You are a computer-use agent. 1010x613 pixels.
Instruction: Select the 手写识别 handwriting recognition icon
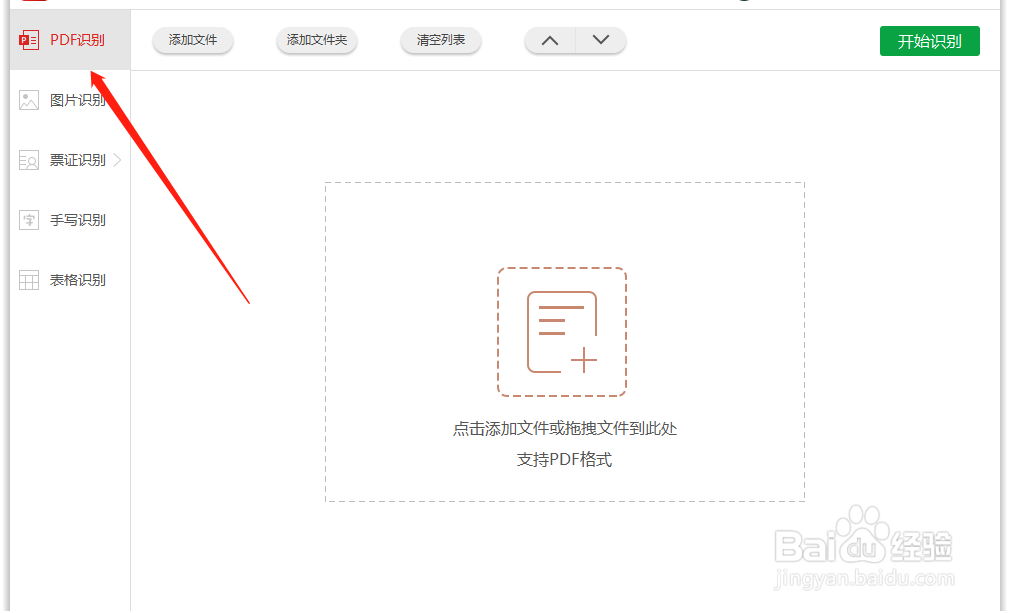[27, 219]
